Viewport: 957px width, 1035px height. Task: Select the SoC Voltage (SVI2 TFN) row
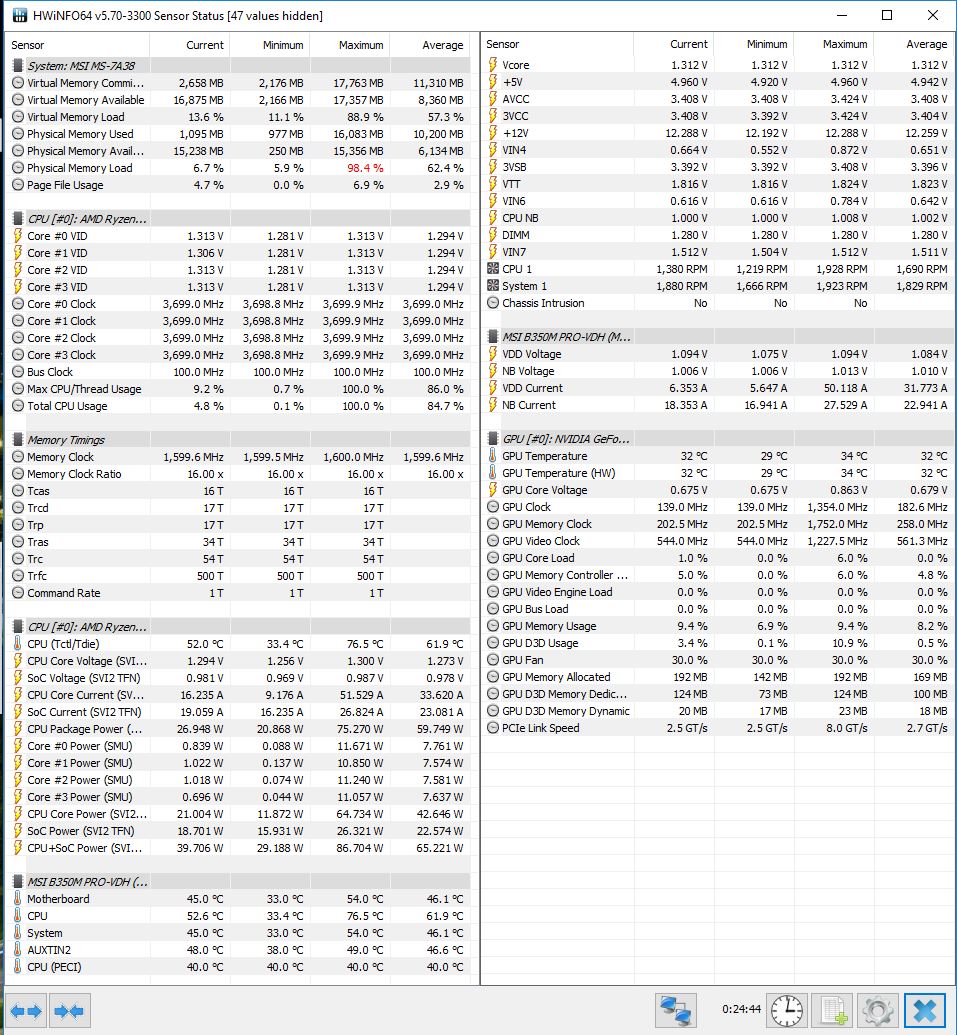[x=240, y=678]
